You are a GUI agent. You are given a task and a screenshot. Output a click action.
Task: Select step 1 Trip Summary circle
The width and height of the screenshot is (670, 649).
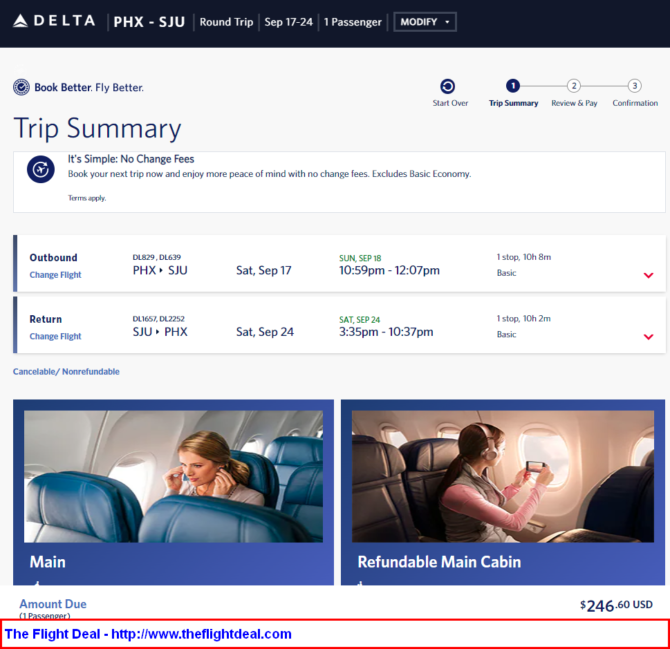513,86
